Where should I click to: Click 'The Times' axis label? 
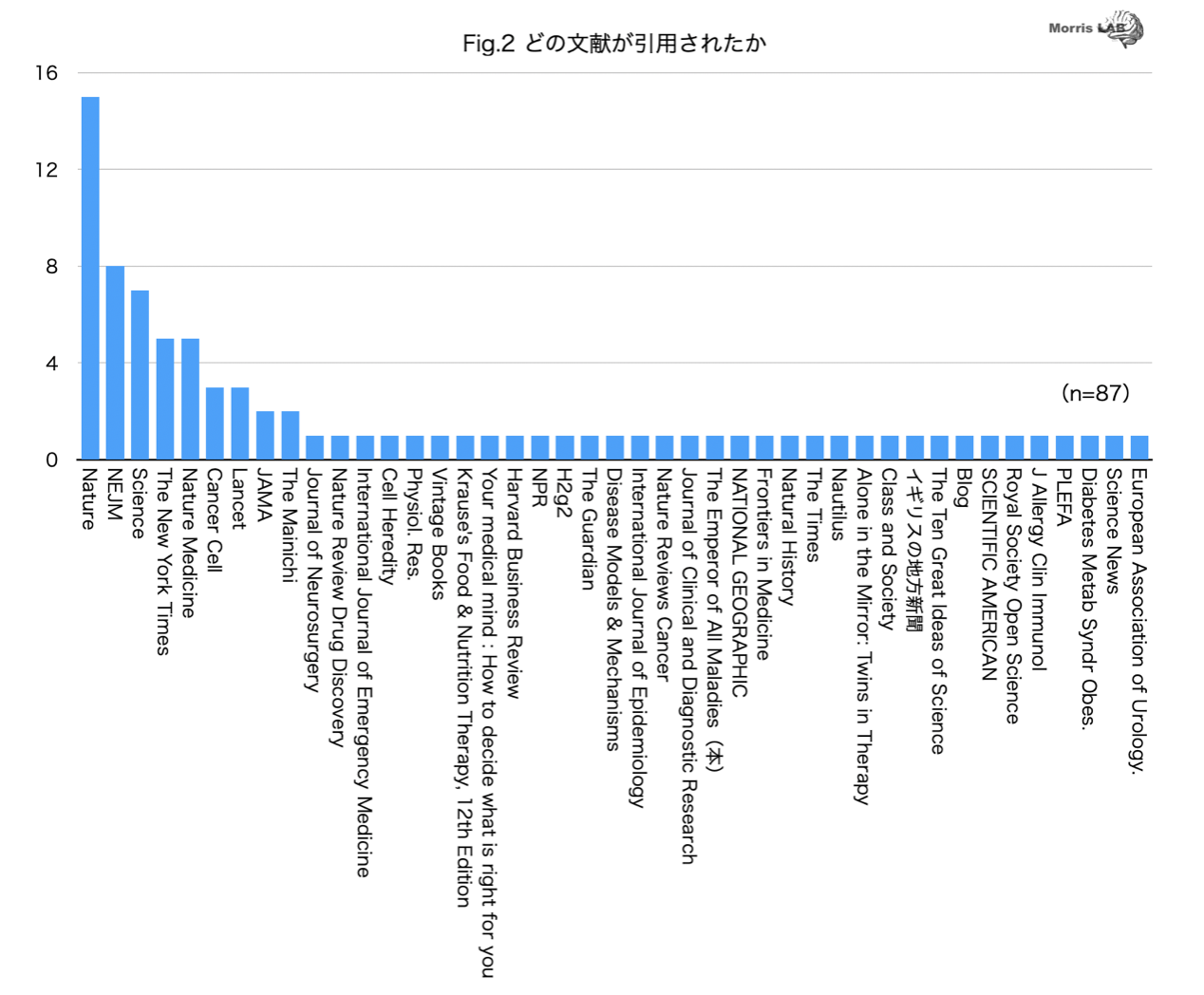[812, 515]
